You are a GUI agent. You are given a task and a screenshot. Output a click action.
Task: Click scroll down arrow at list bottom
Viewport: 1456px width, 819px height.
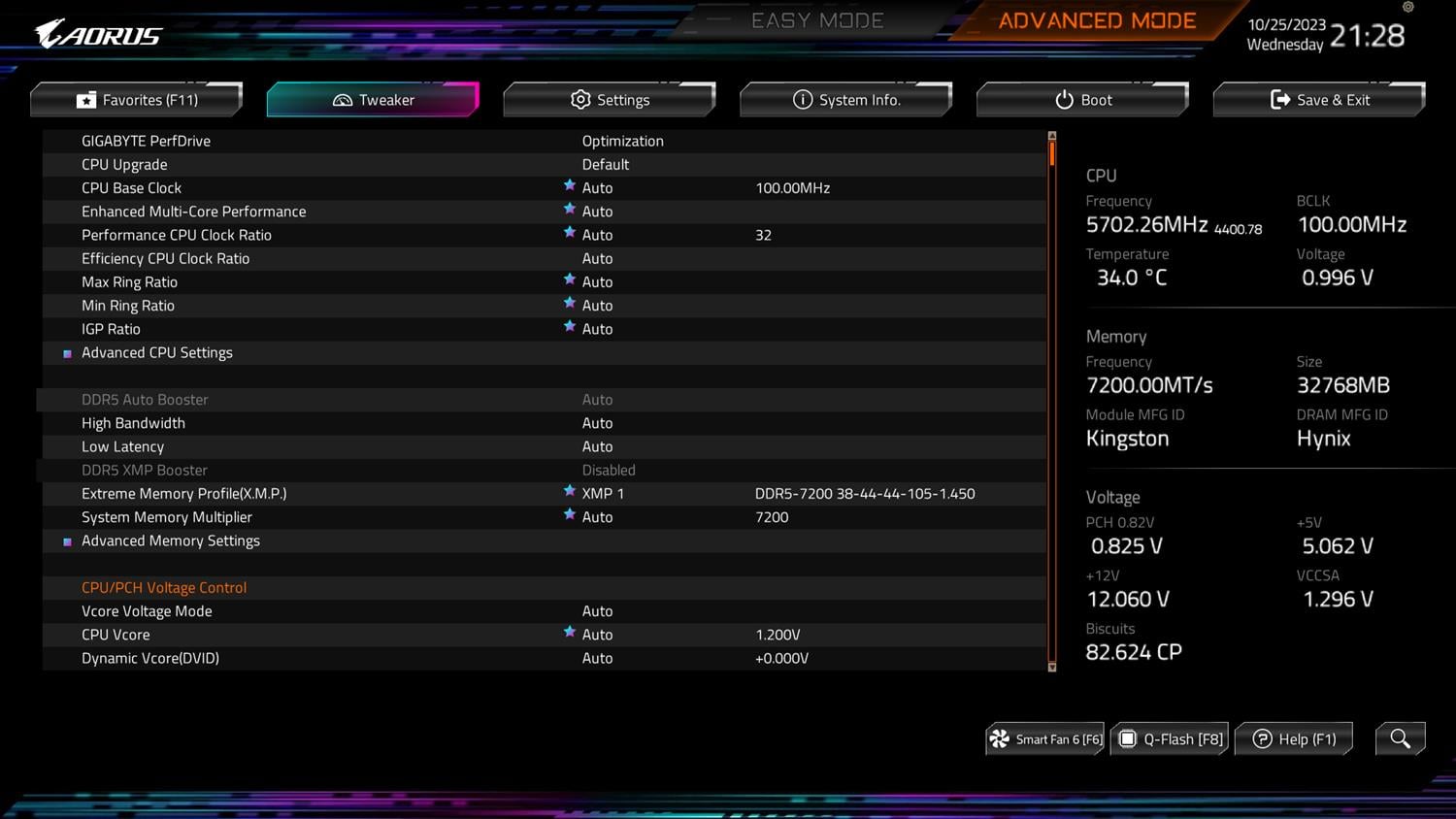pos(1052,667)
